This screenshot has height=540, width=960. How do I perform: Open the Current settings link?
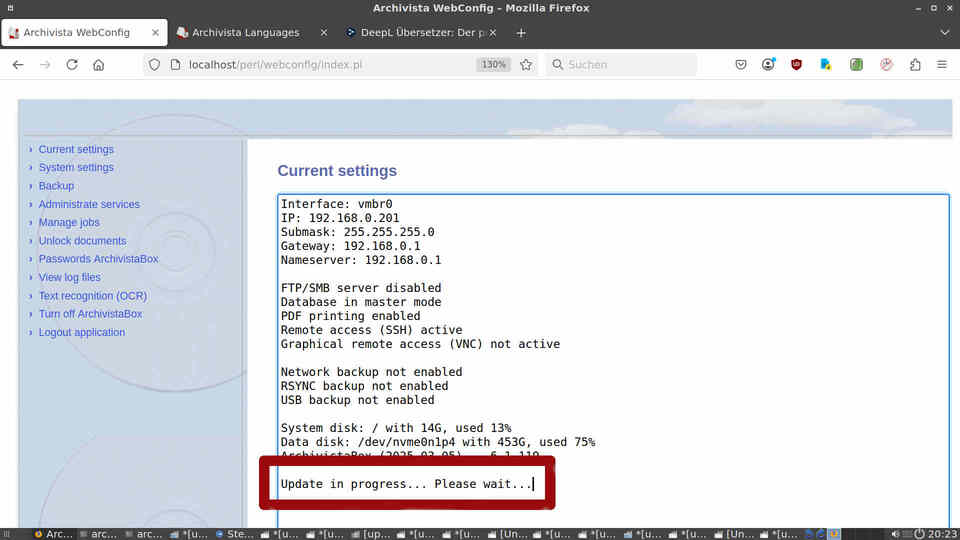tap(77, 149)
